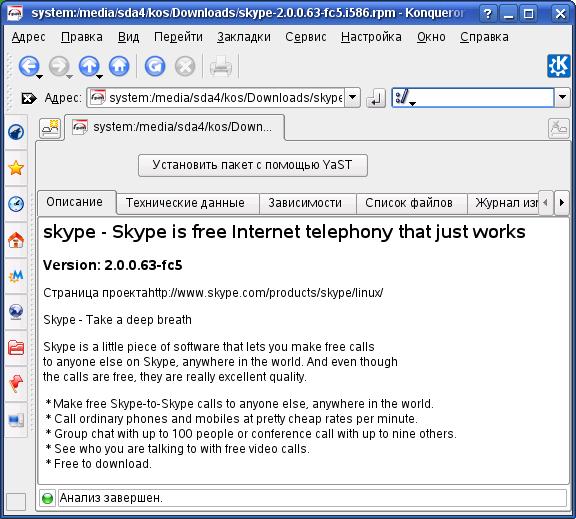The width and height of the screenshot is (576, 519).
Task: Select the system:/media/sda4/kos/Down... page tab
Action: 174,127
